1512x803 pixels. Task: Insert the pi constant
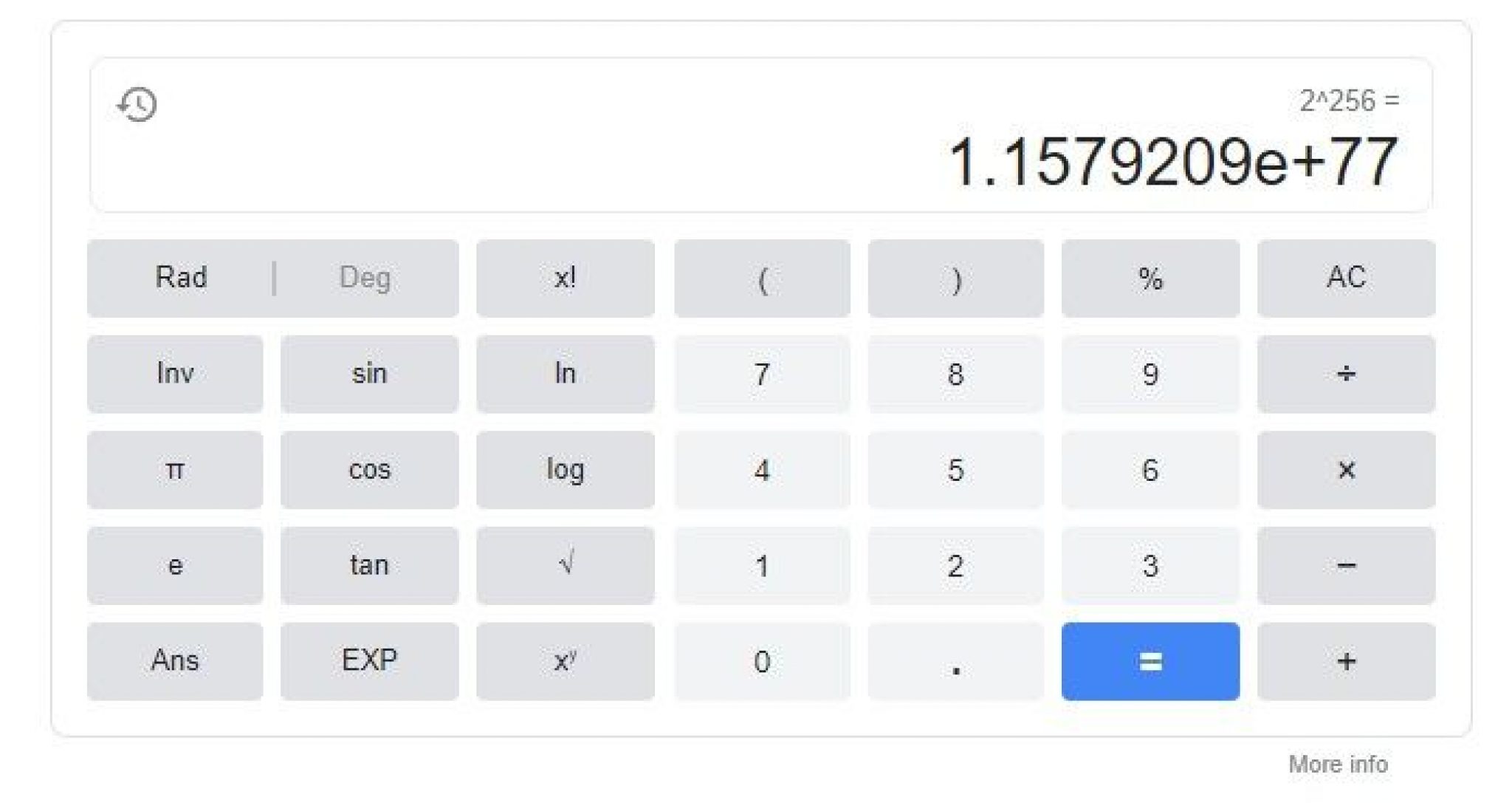tap(175, 470)
